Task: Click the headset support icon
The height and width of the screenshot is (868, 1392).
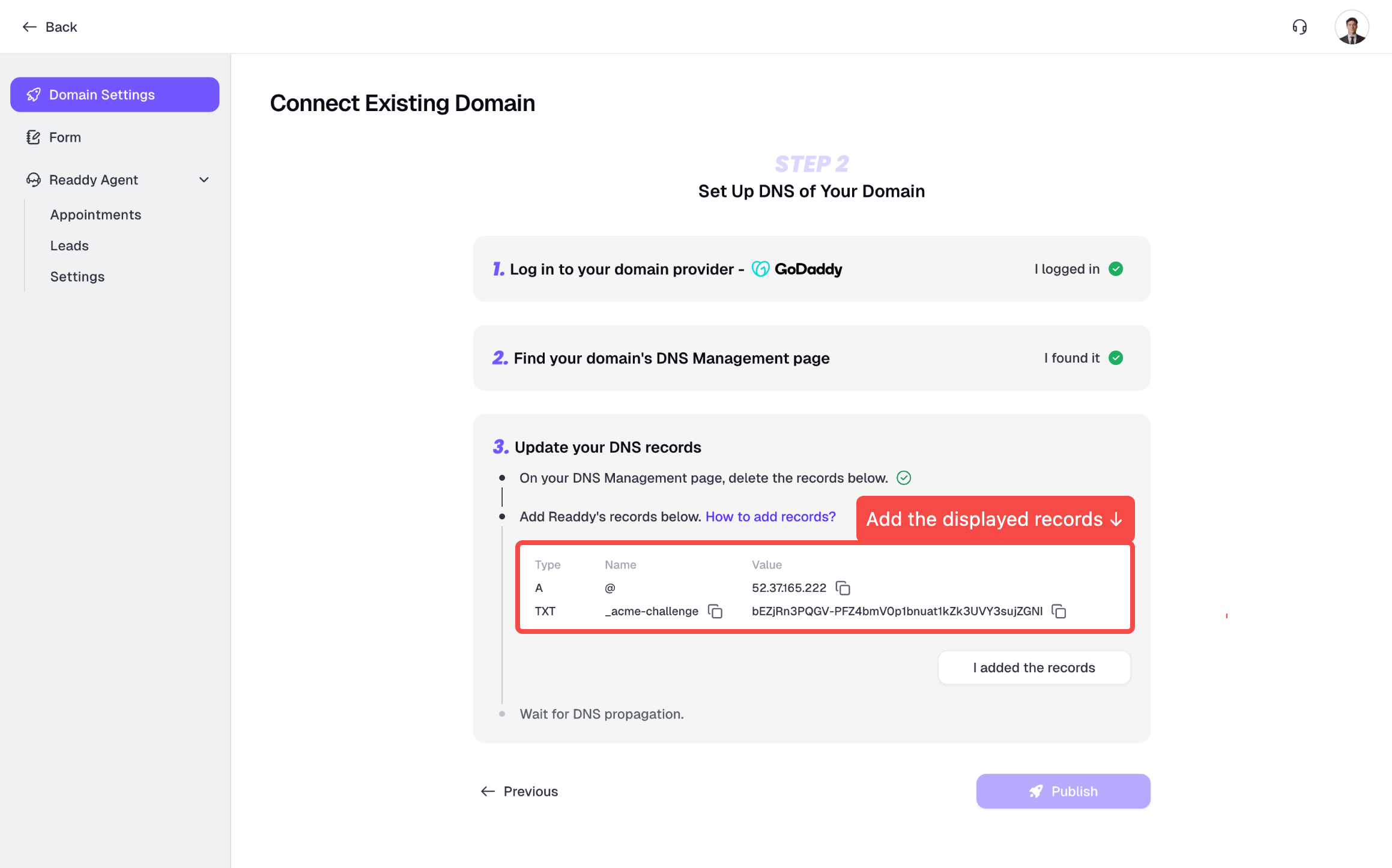Action: 1300,27
